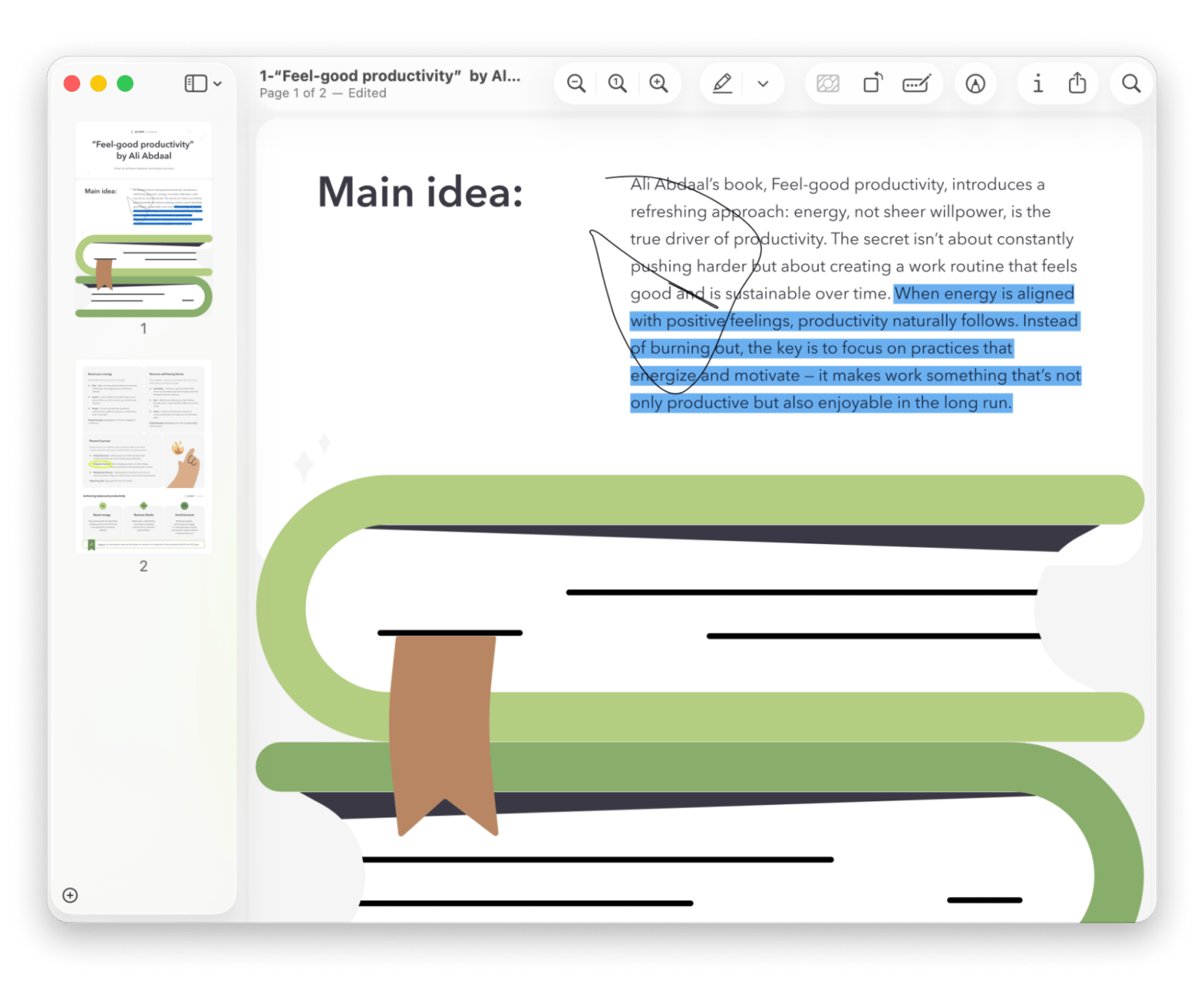Open the search field magnifier
The width and height of the screenshot is (1204, 985).
(1131, 83)
